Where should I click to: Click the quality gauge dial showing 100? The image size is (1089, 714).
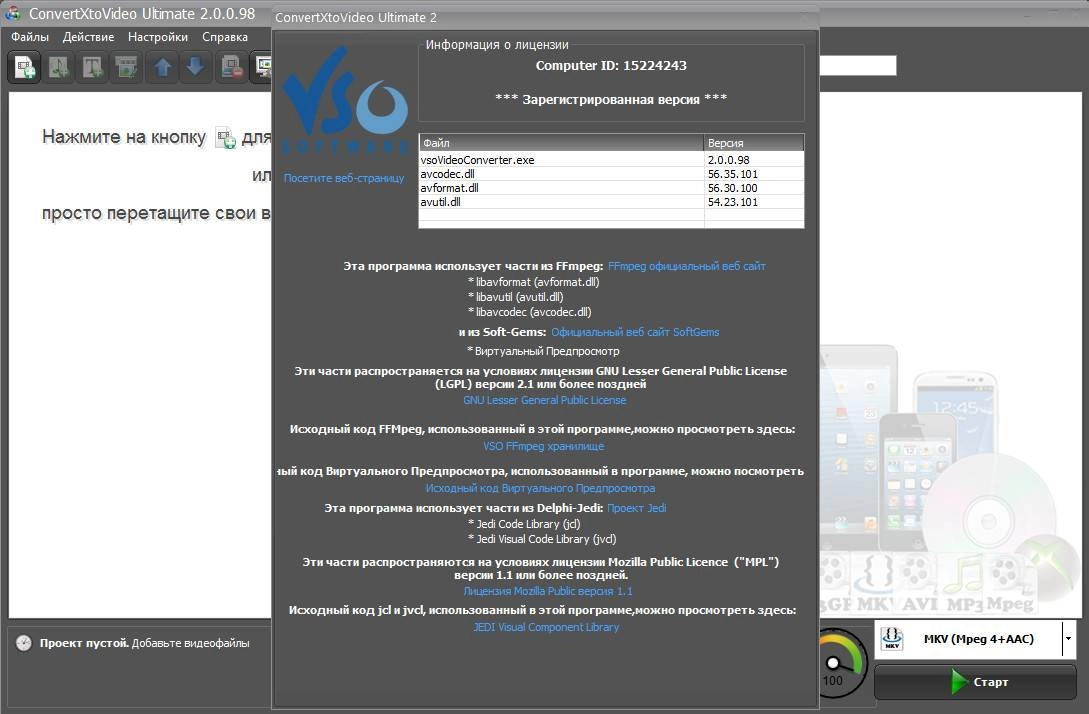click(838, 664)
